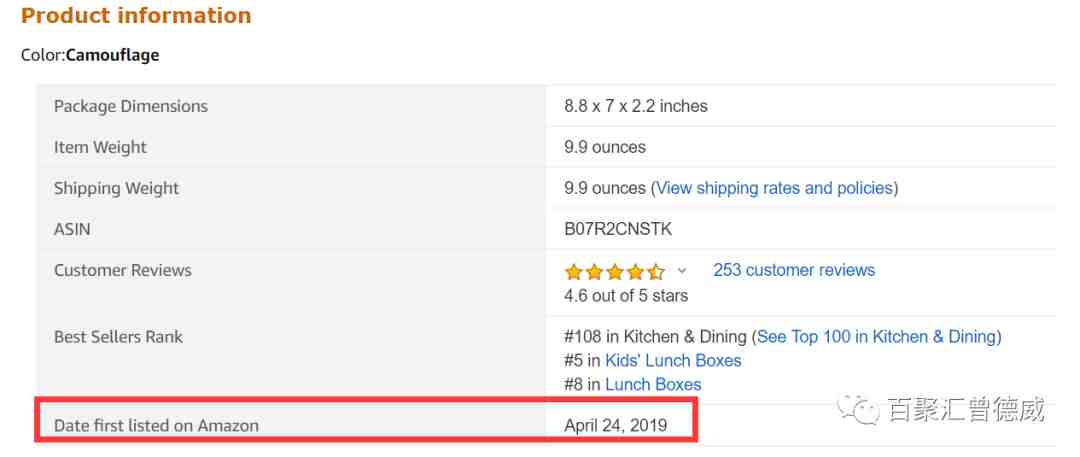Click the 8.8 x 7 x 2.2 inches value

(x=636, y=106)
